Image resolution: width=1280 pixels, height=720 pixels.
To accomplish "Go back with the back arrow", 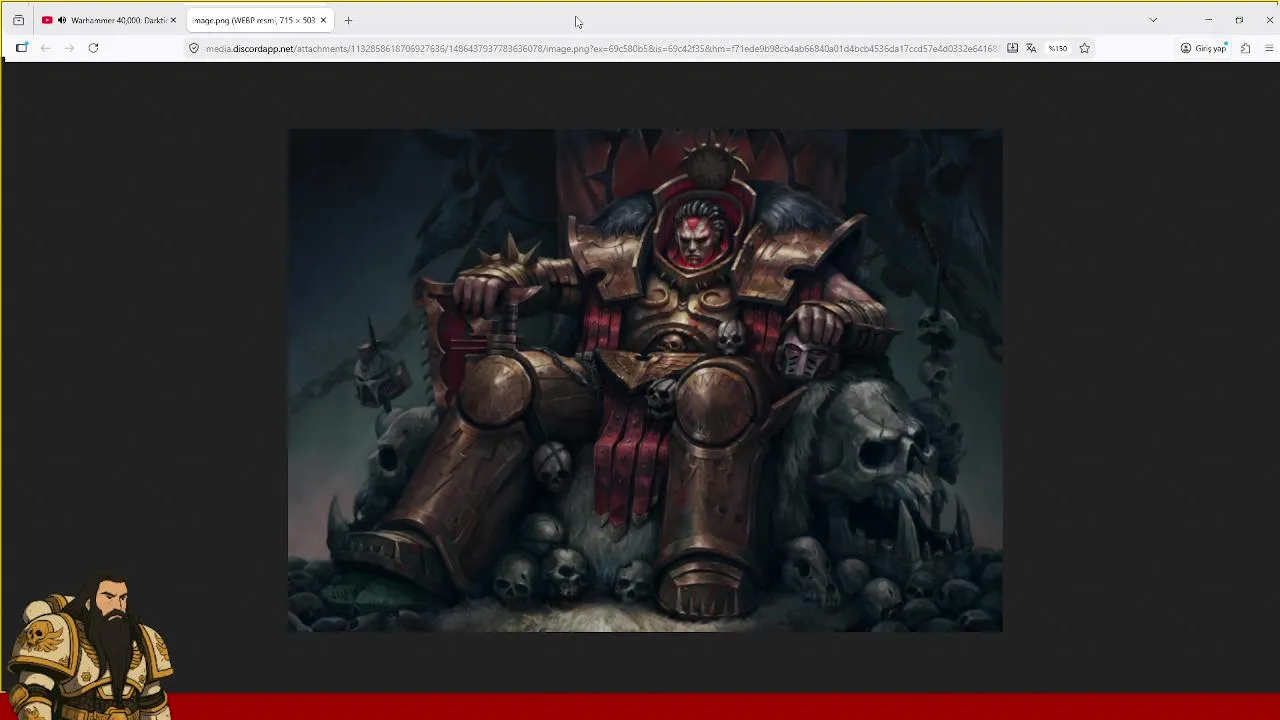I will tap(45, 48).
